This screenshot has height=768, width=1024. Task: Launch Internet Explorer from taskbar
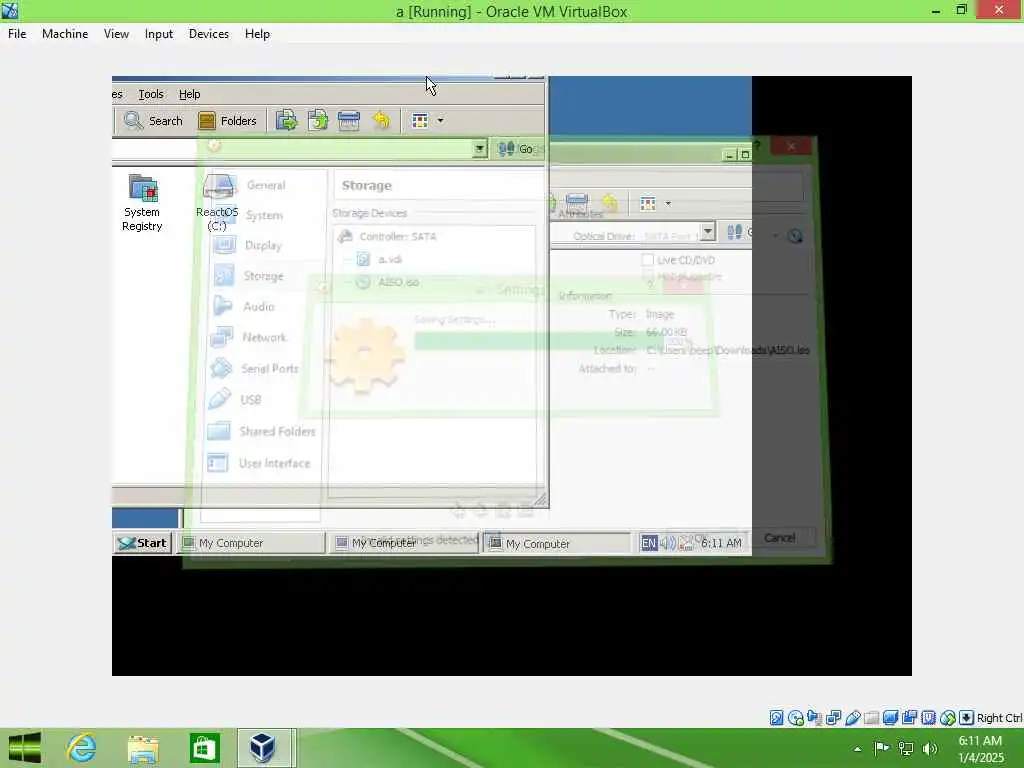coord(81,748)
